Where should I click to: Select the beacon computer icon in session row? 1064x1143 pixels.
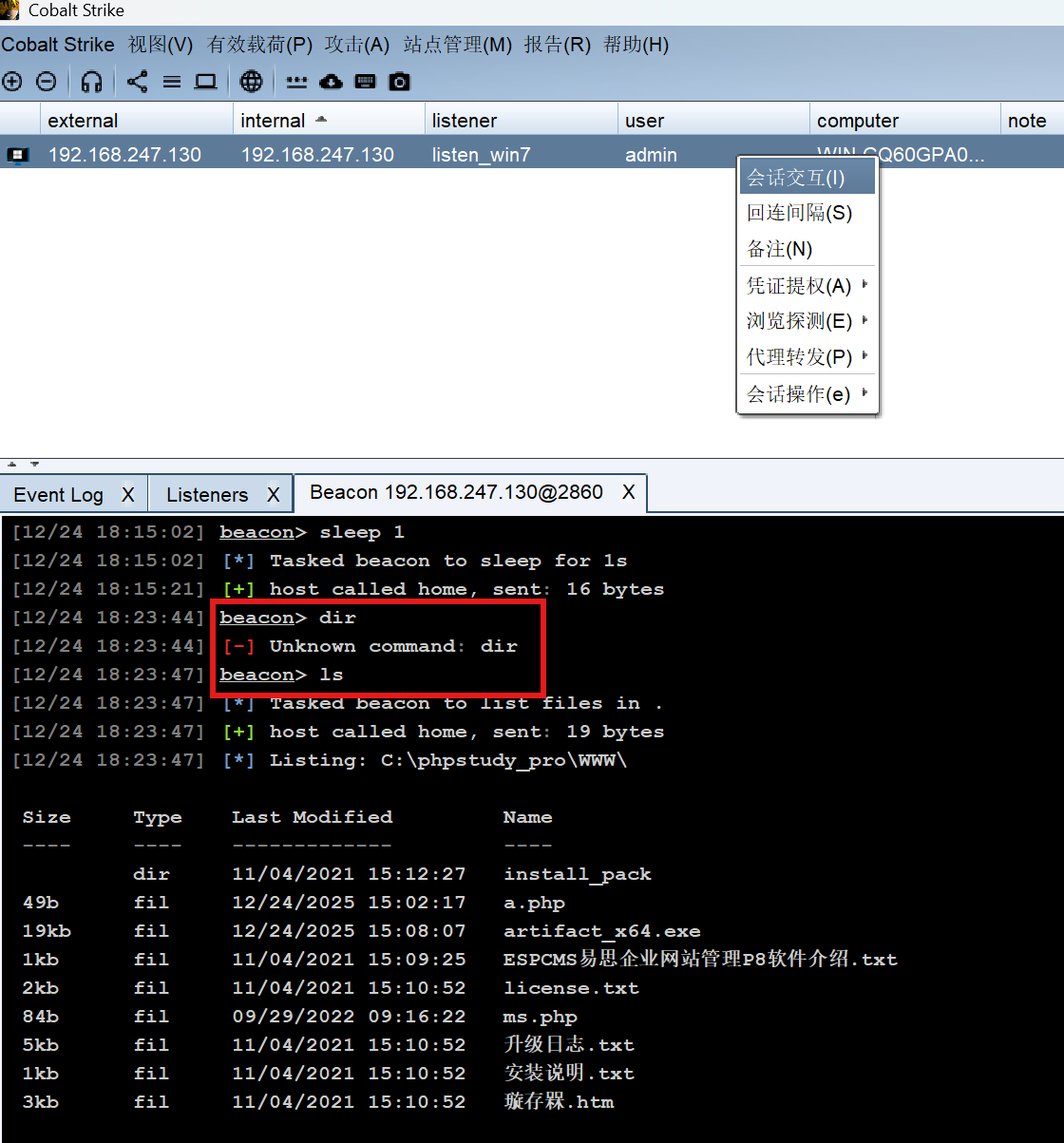[x=18, y=155]
